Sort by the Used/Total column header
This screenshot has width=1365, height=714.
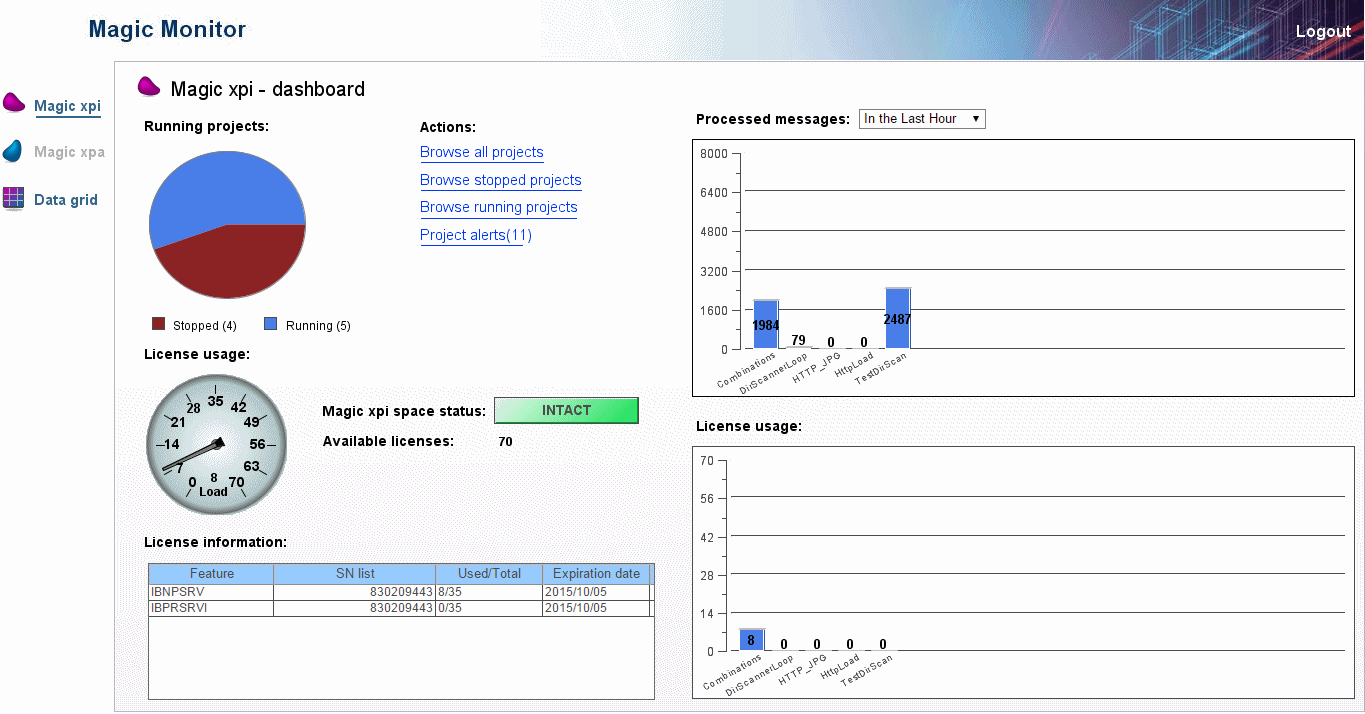489,574
